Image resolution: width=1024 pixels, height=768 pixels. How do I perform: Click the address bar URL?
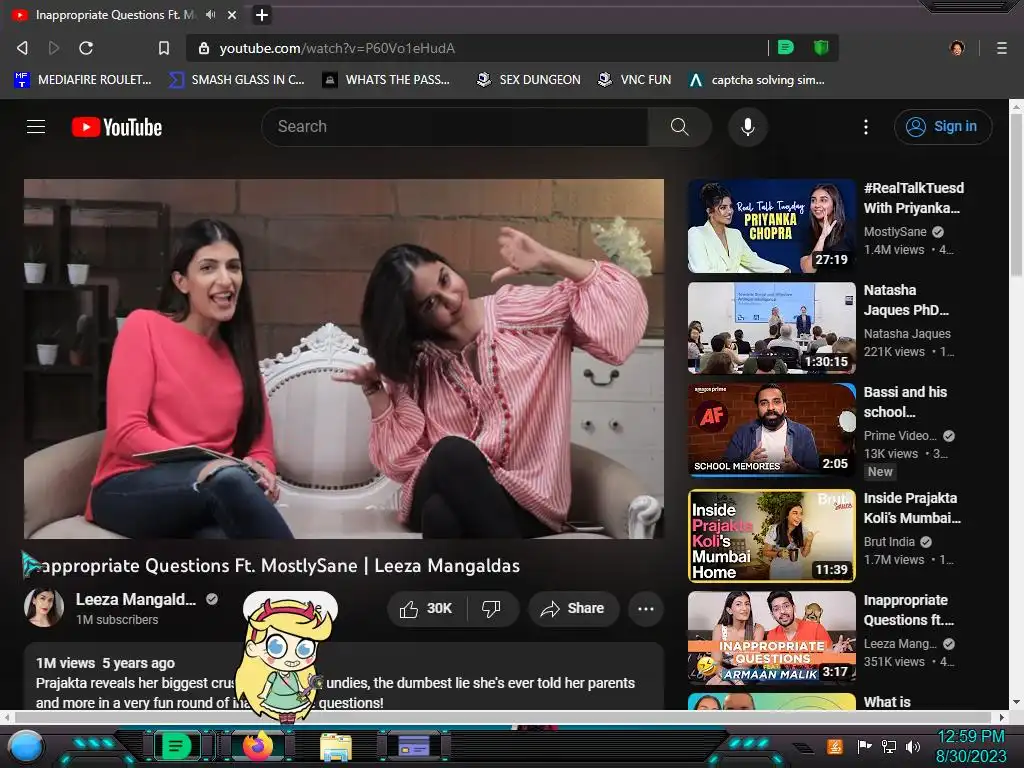point(337,48)
